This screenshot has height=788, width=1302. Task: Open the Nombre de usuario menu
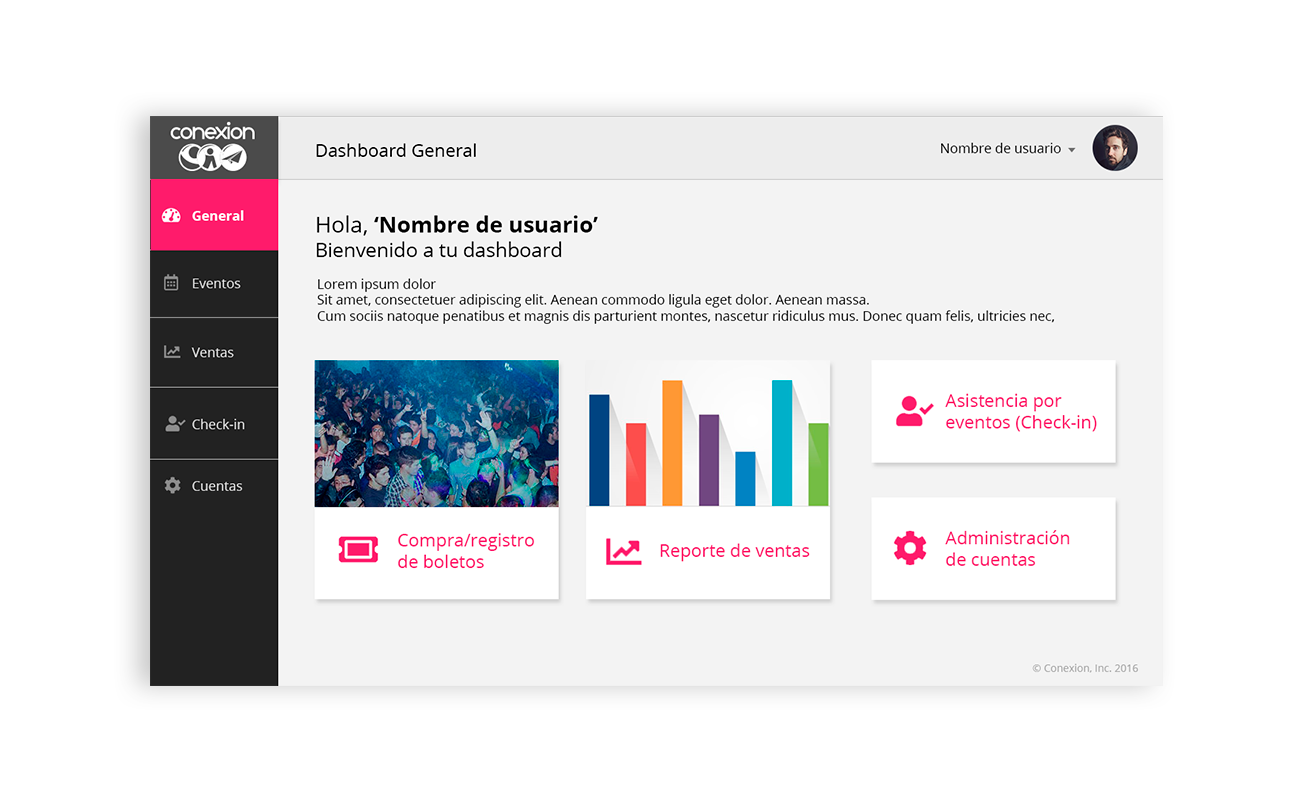point(1000,148)
